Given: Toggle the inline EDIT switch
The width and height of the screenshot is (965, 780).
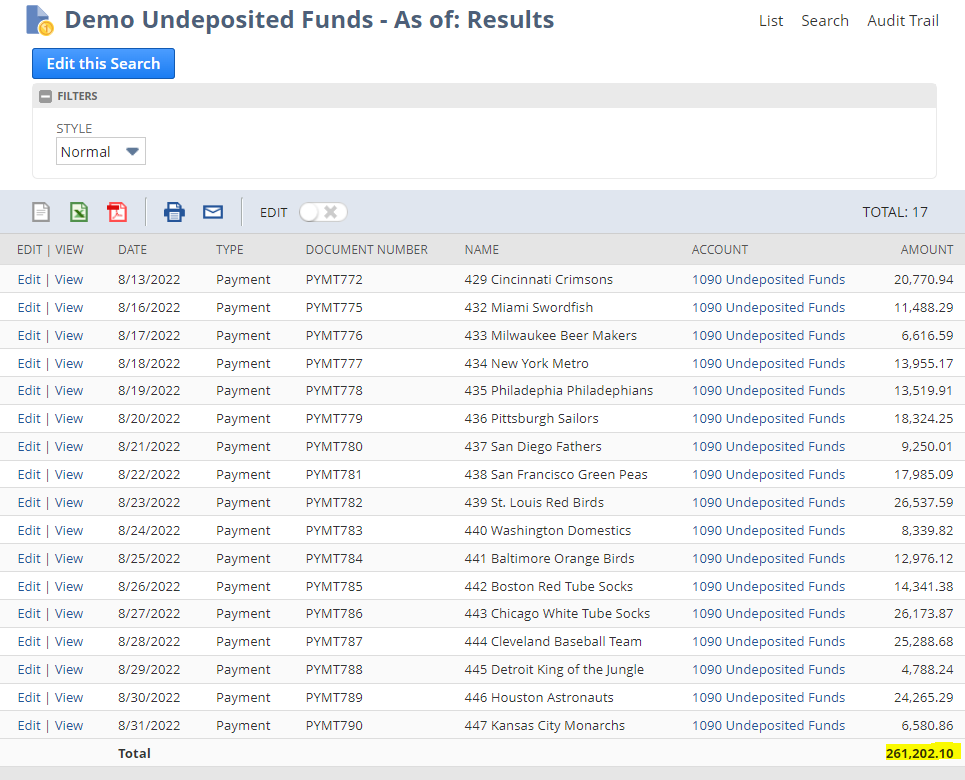Looking at the screenshot, I should point(323,212).
